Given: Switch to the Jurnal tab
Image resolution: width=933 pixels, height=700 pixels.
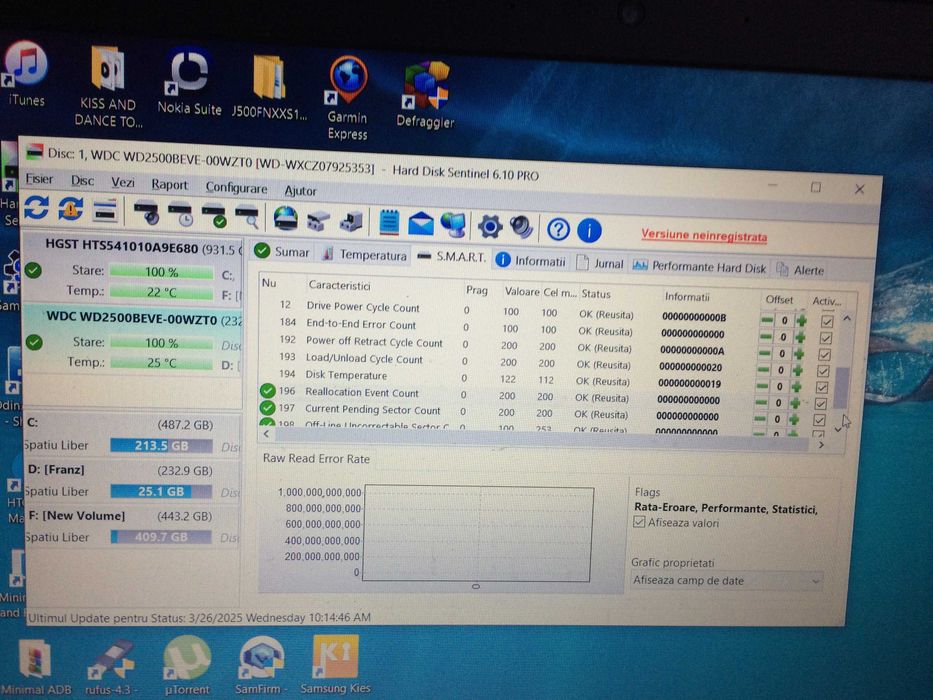Looking at the screenshot, I should [599, 263].
